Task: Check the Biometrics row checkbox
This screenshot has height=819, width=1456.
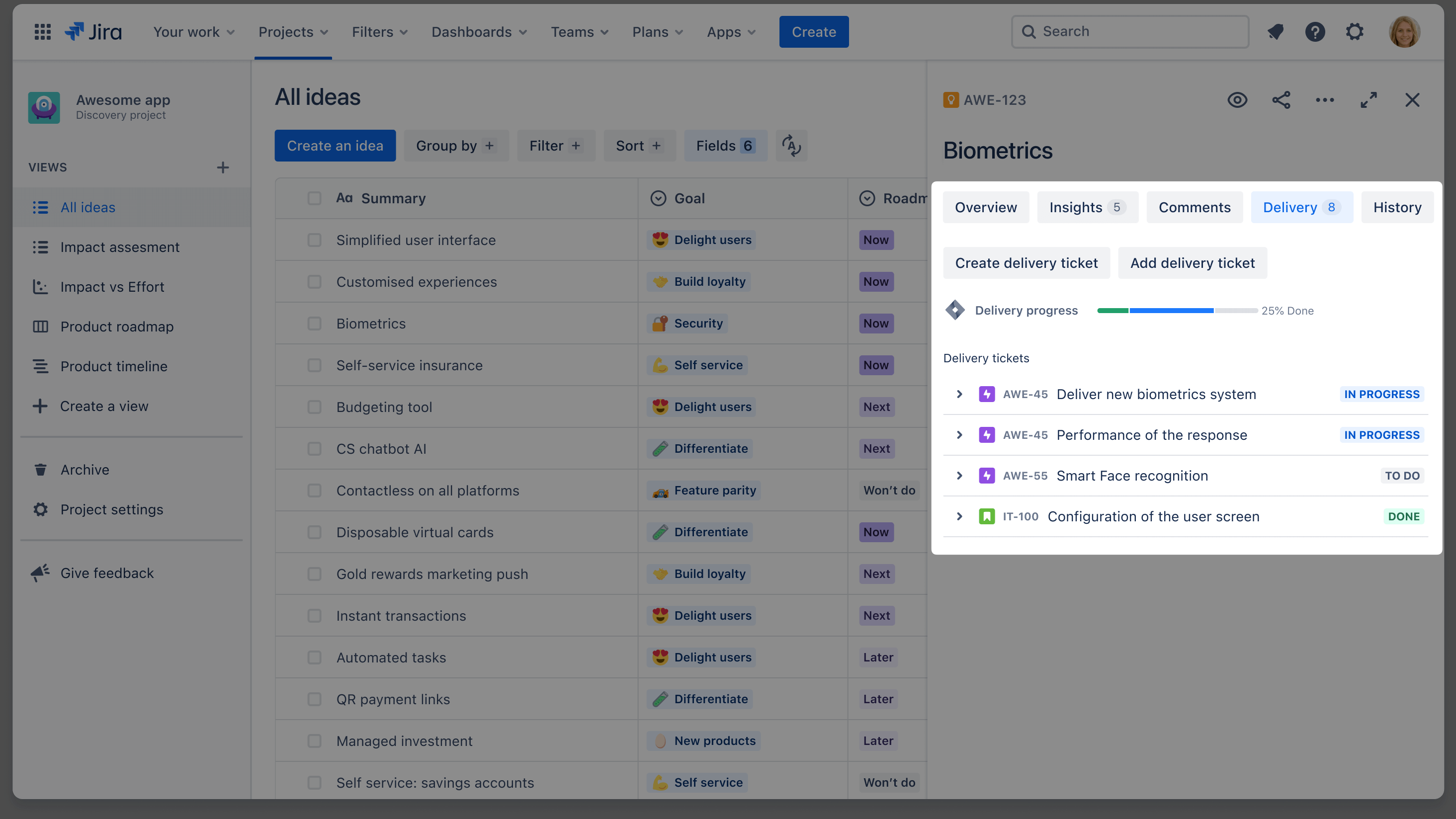Action: point(314,324)
